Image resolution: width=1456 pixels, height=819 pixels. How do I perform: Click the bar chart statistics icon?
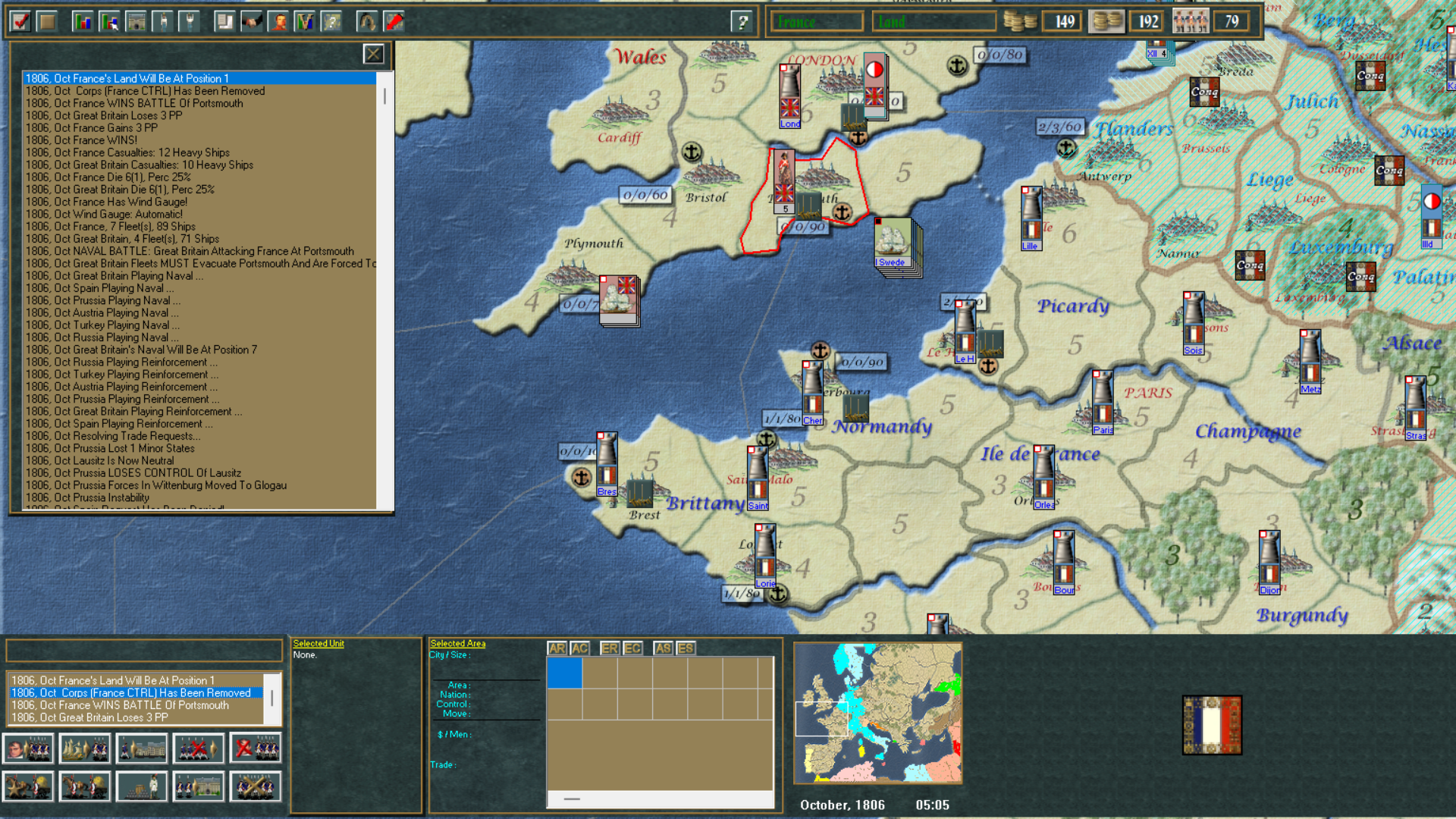pos(82,21)
